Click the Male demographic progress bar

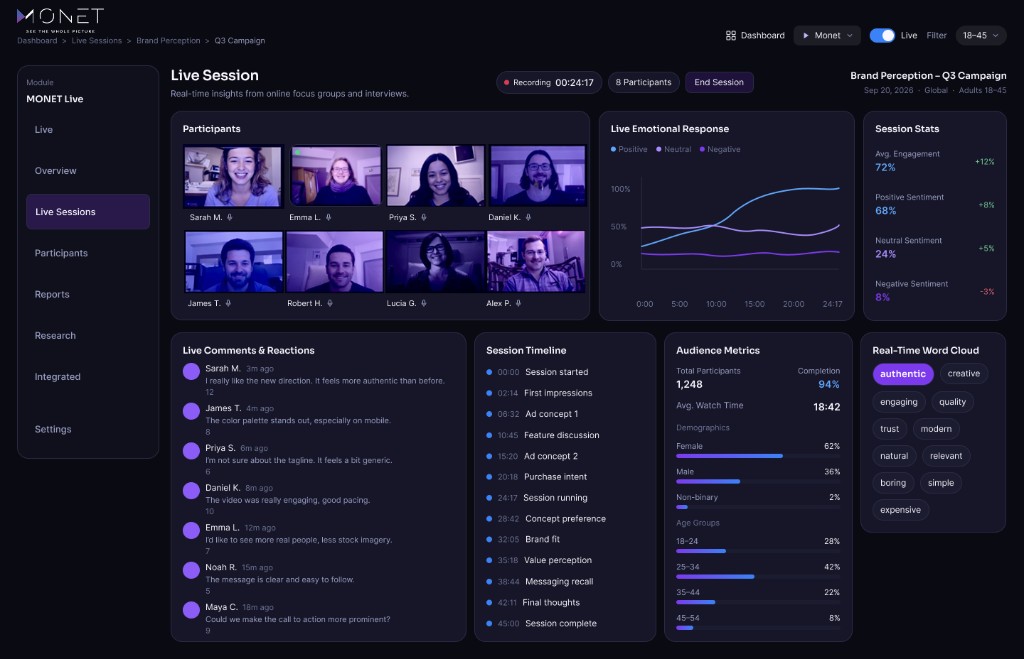tap(758, 481)
